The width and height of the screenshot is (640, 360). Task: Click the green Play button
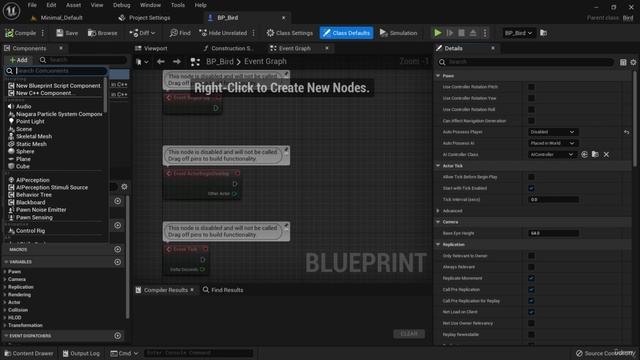point(438,33)
